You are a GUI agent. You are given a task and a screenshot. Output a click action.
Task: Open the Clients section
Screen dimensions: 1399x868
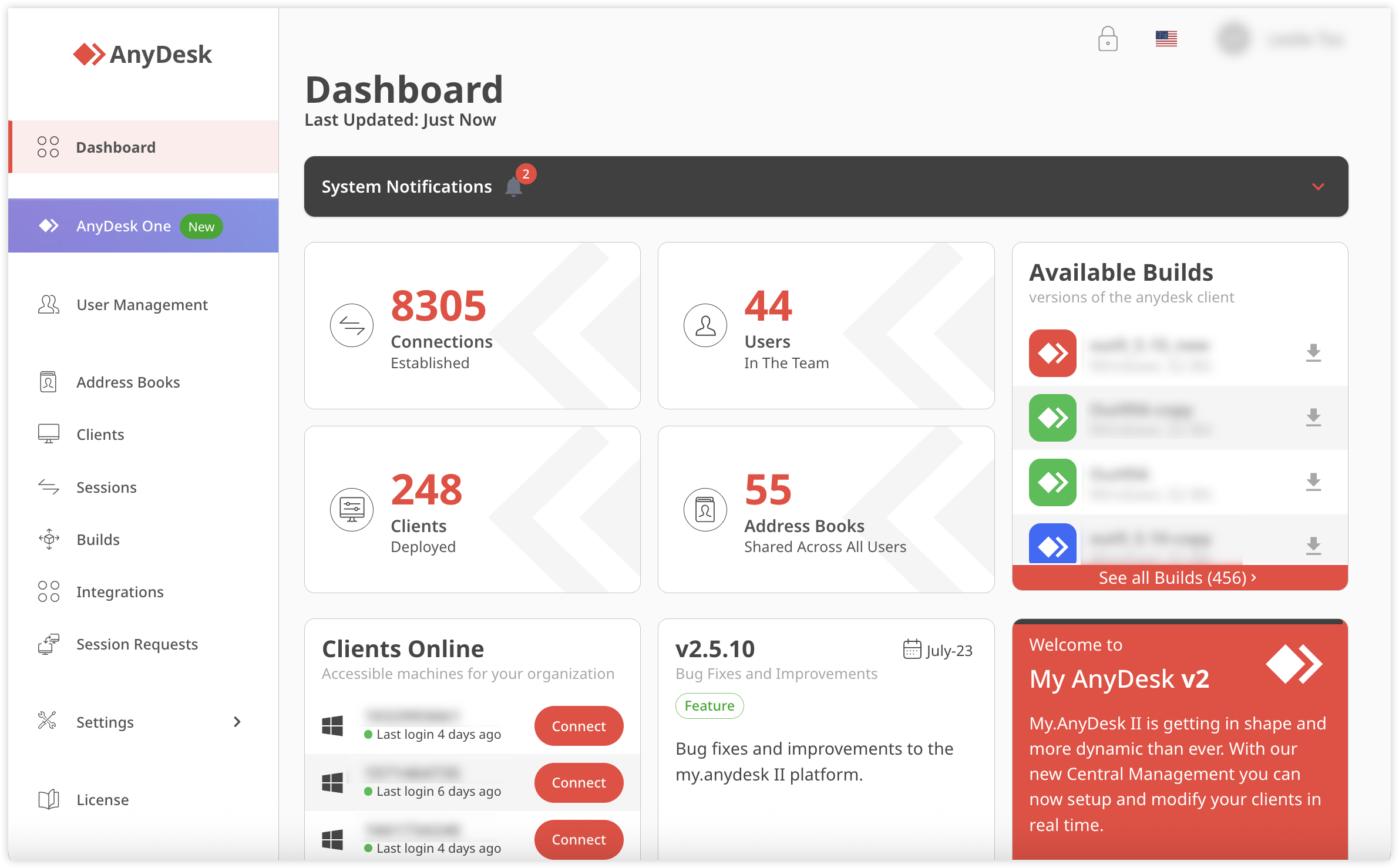pos(100,434)
